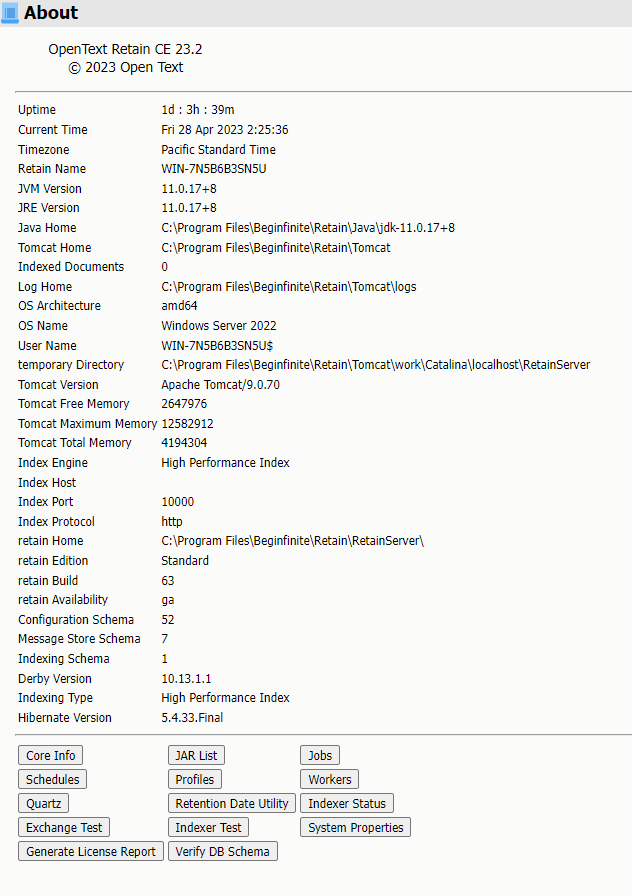Click Verify DB Schema button
Image resolution: width=632 pixels, height=896 pixels.
pyautogui.click(x=222, y=851)
